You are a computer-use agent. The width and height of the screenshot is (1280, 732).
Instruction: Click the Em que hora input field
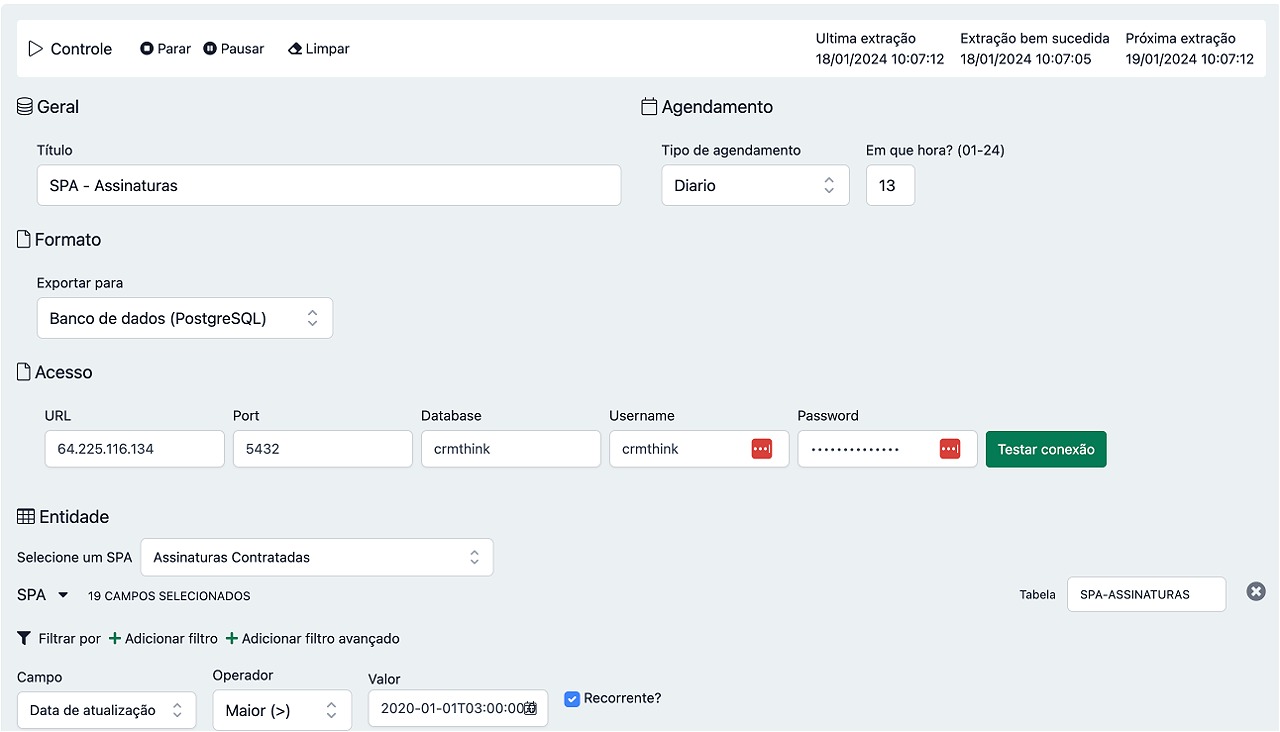[x=889, y=186]
